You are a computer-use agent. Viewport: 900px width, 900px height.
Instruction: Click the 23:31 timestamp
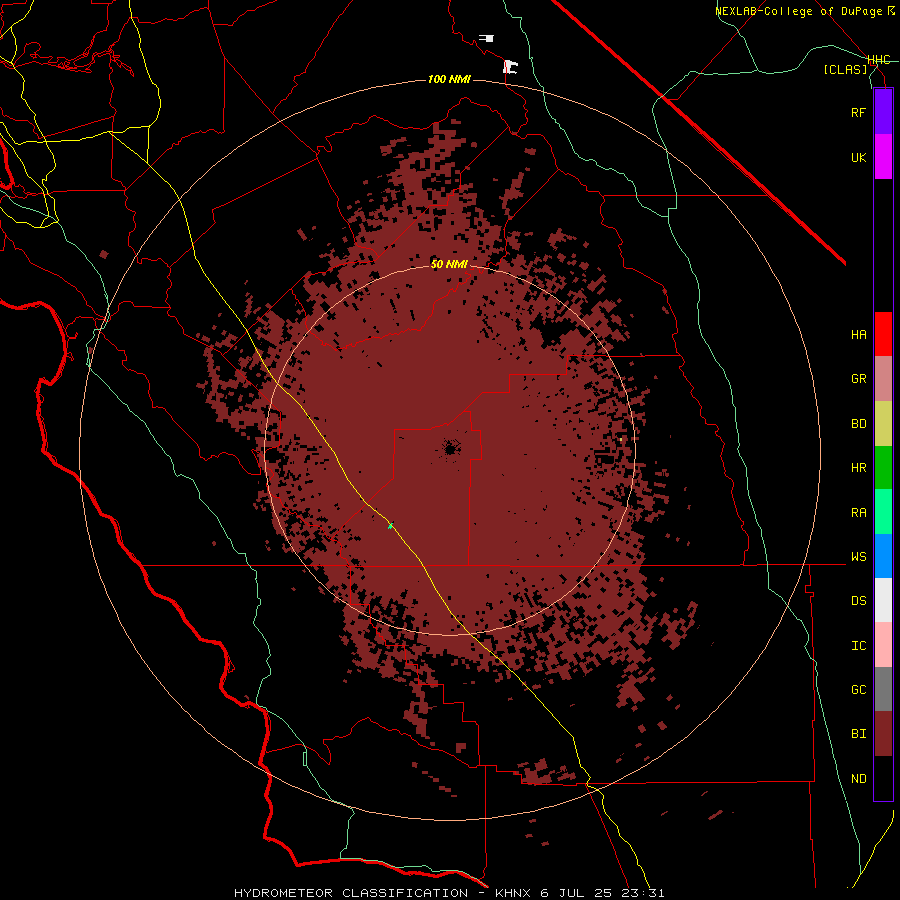(x=645, y=893)
